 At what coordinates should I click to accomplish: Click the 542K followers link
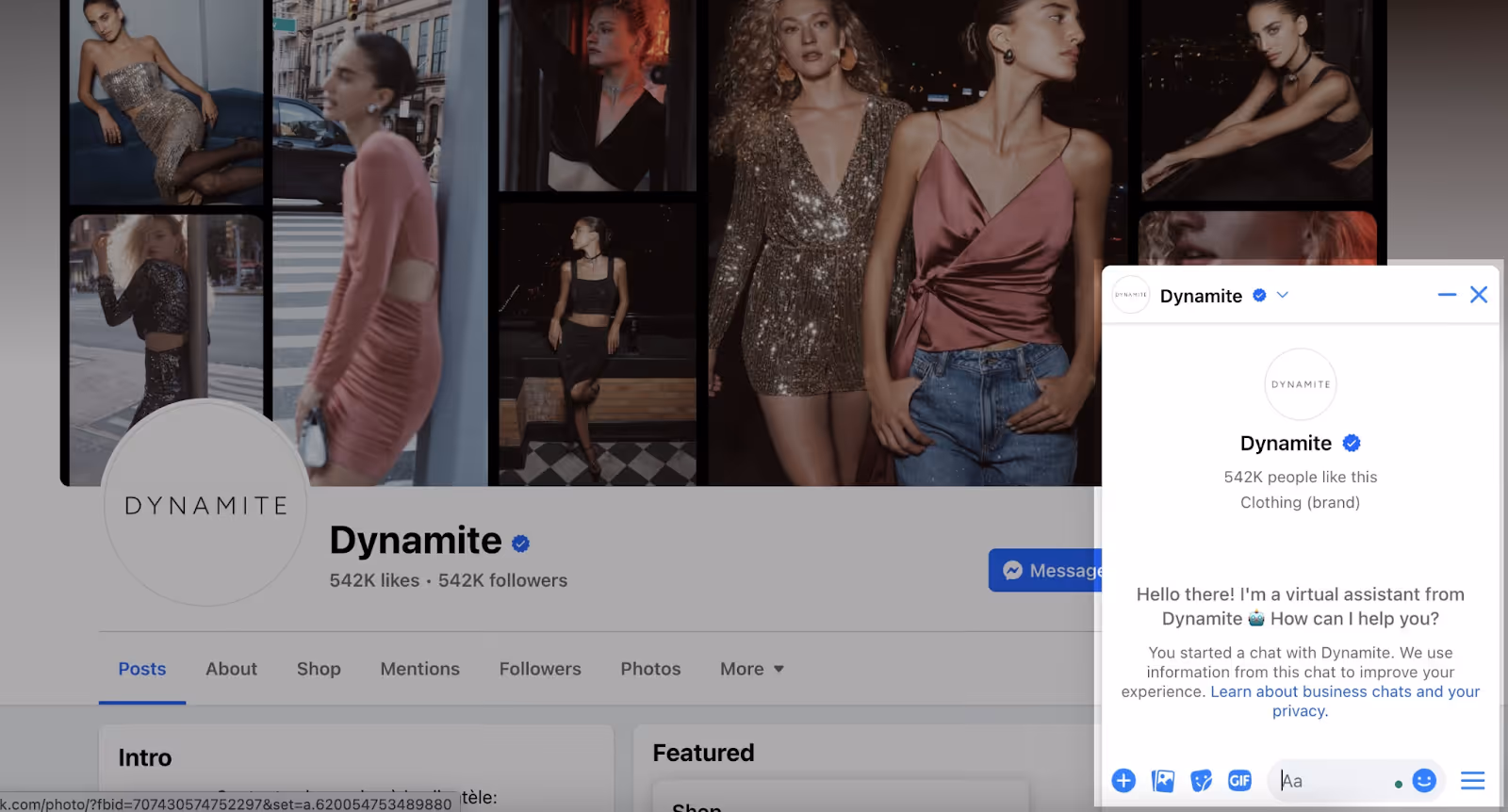click(502, 580)
